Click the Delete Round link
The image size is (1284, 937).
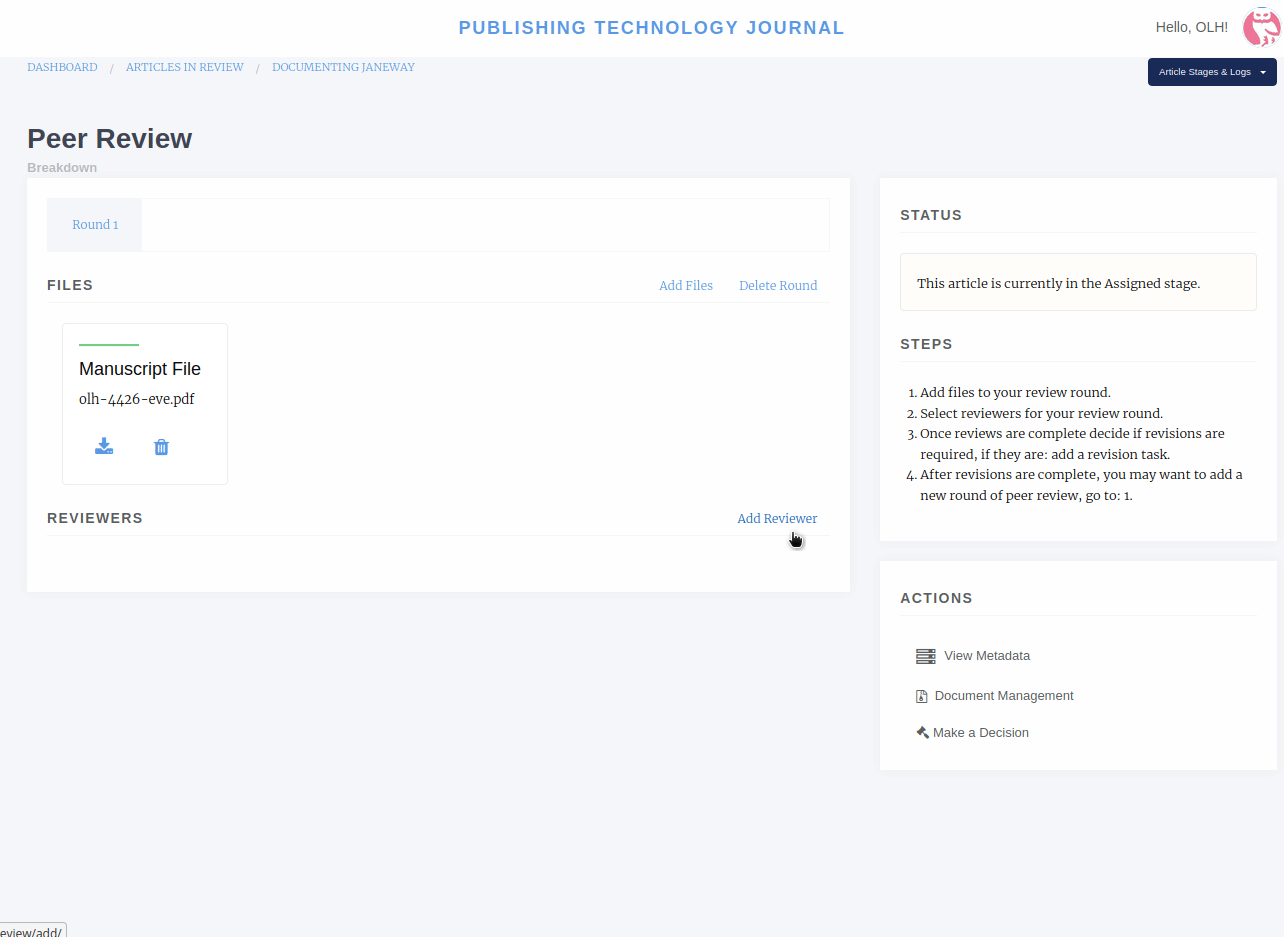point(777,286)
